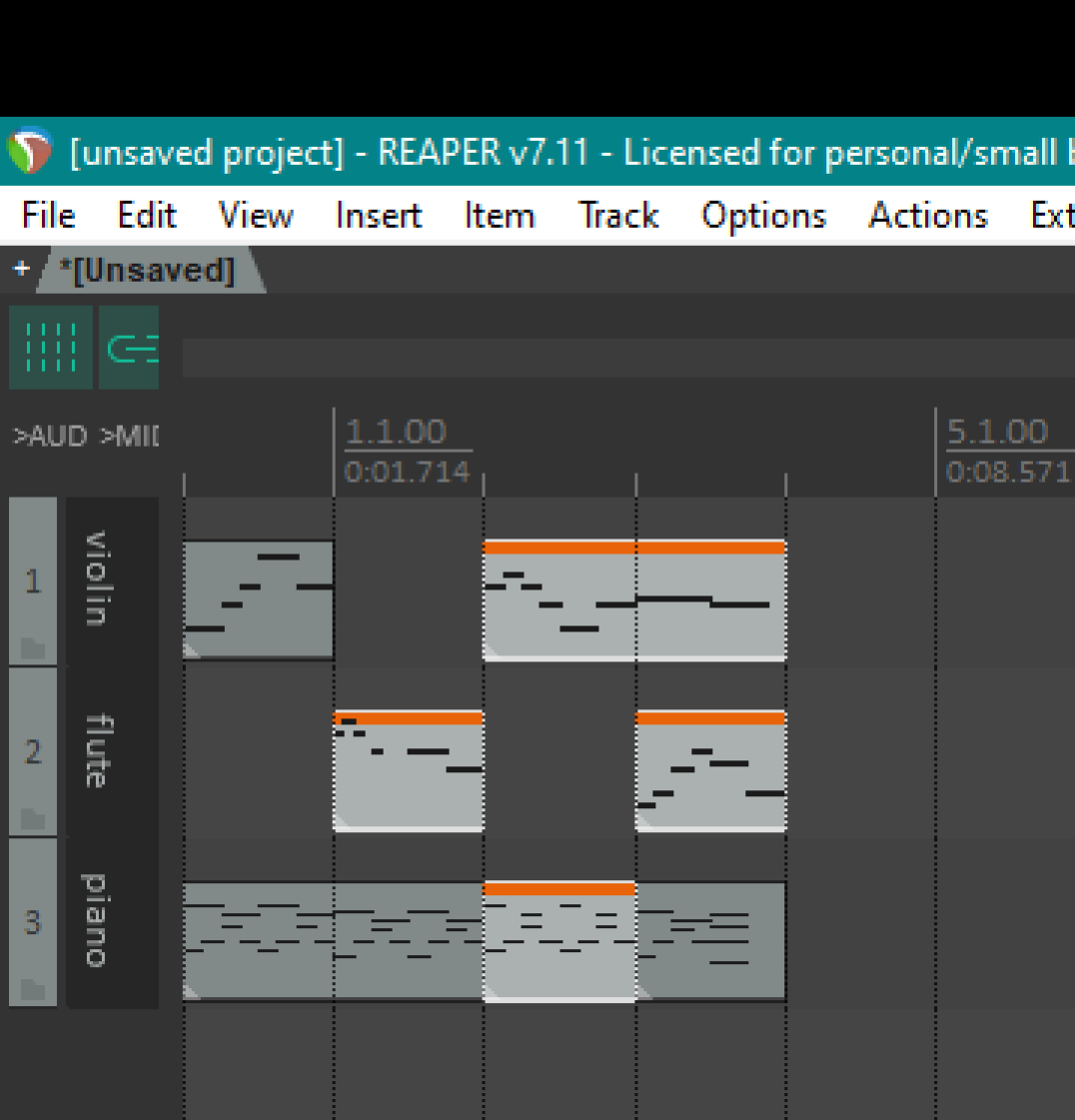
Task: Toggle the teal link icon beside grid button
Action: point(129,348)
